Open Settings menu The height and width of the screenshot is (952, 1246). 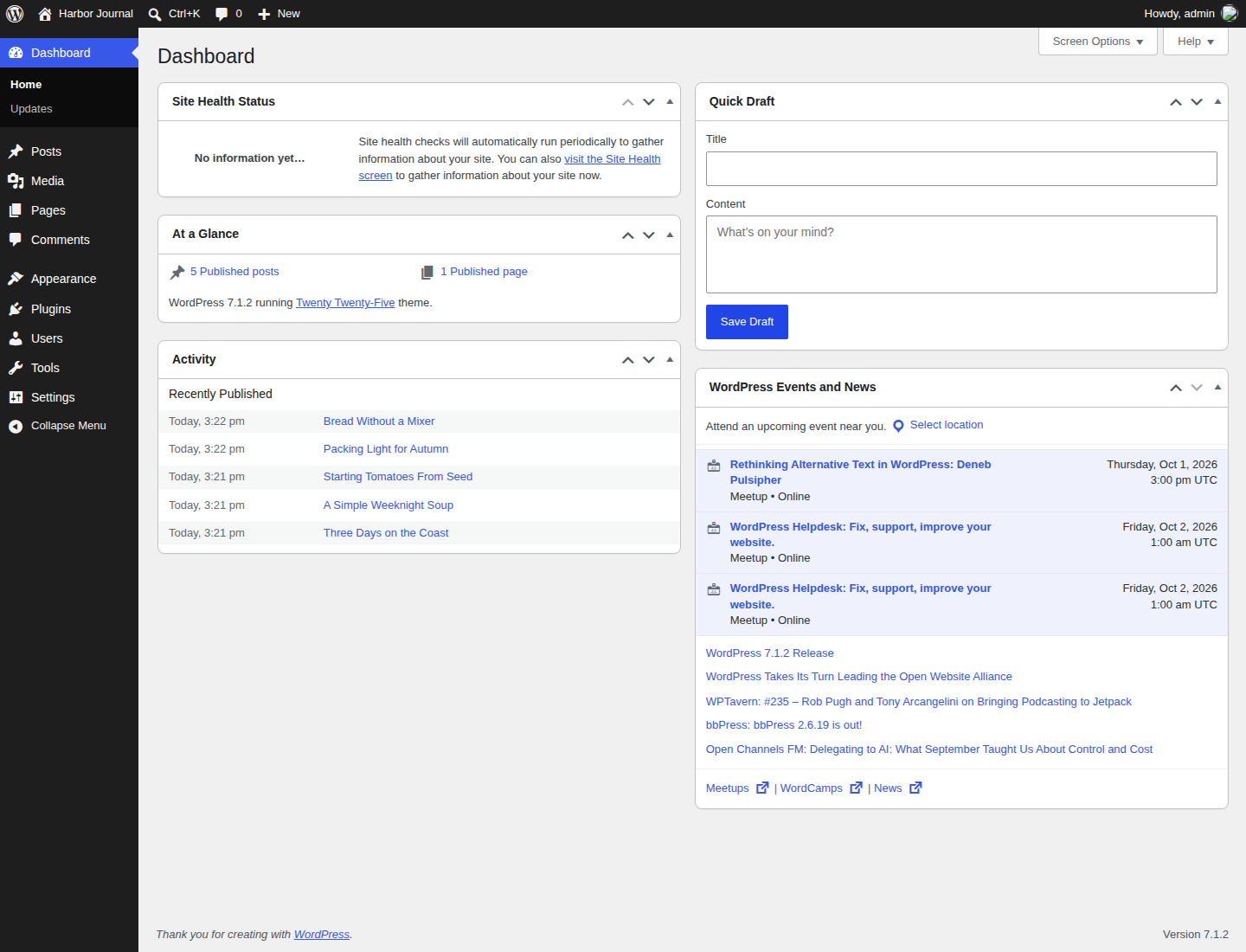click(69, 397)
